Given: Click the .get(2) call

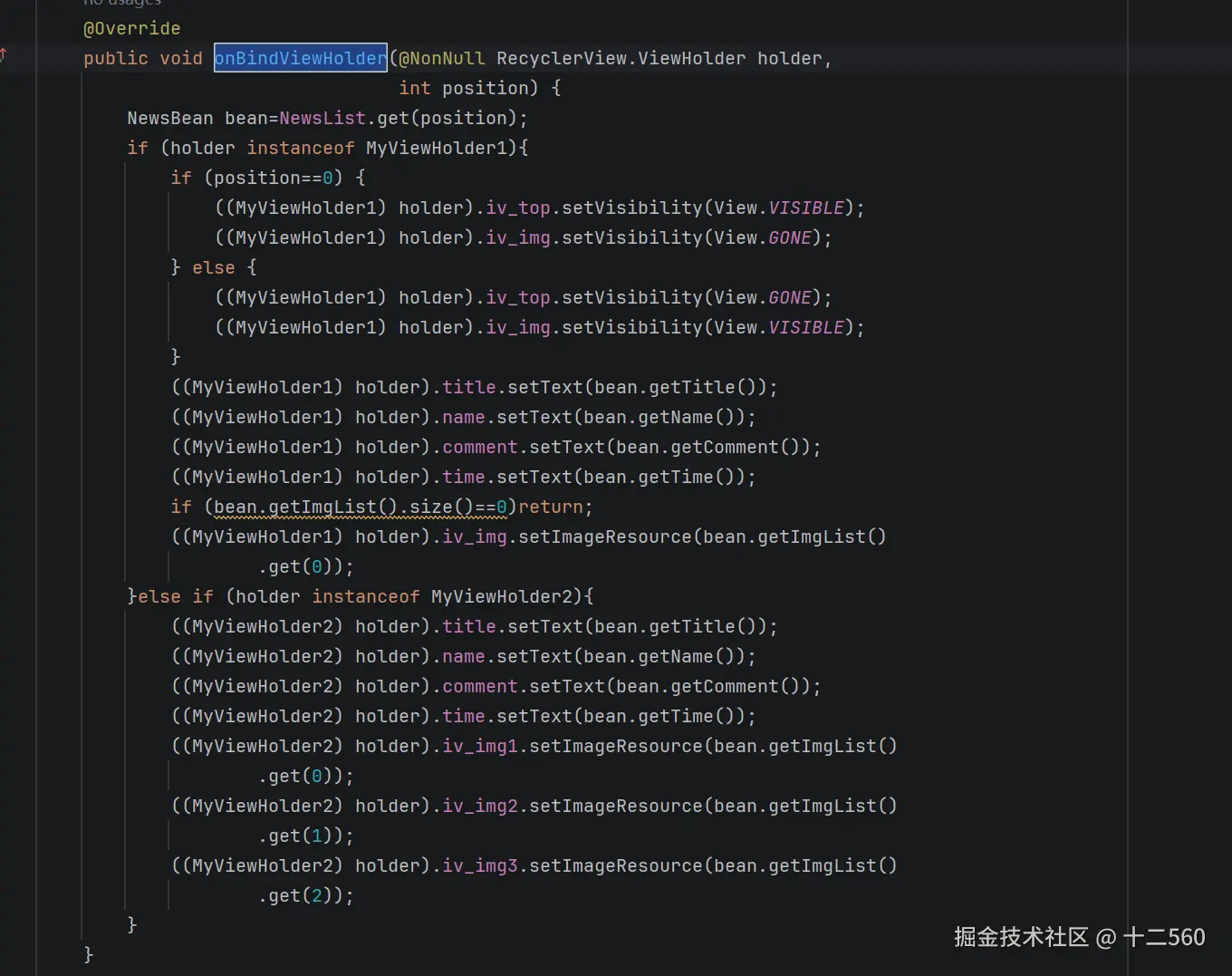Looking at the screenshot, I should point(301,895).
